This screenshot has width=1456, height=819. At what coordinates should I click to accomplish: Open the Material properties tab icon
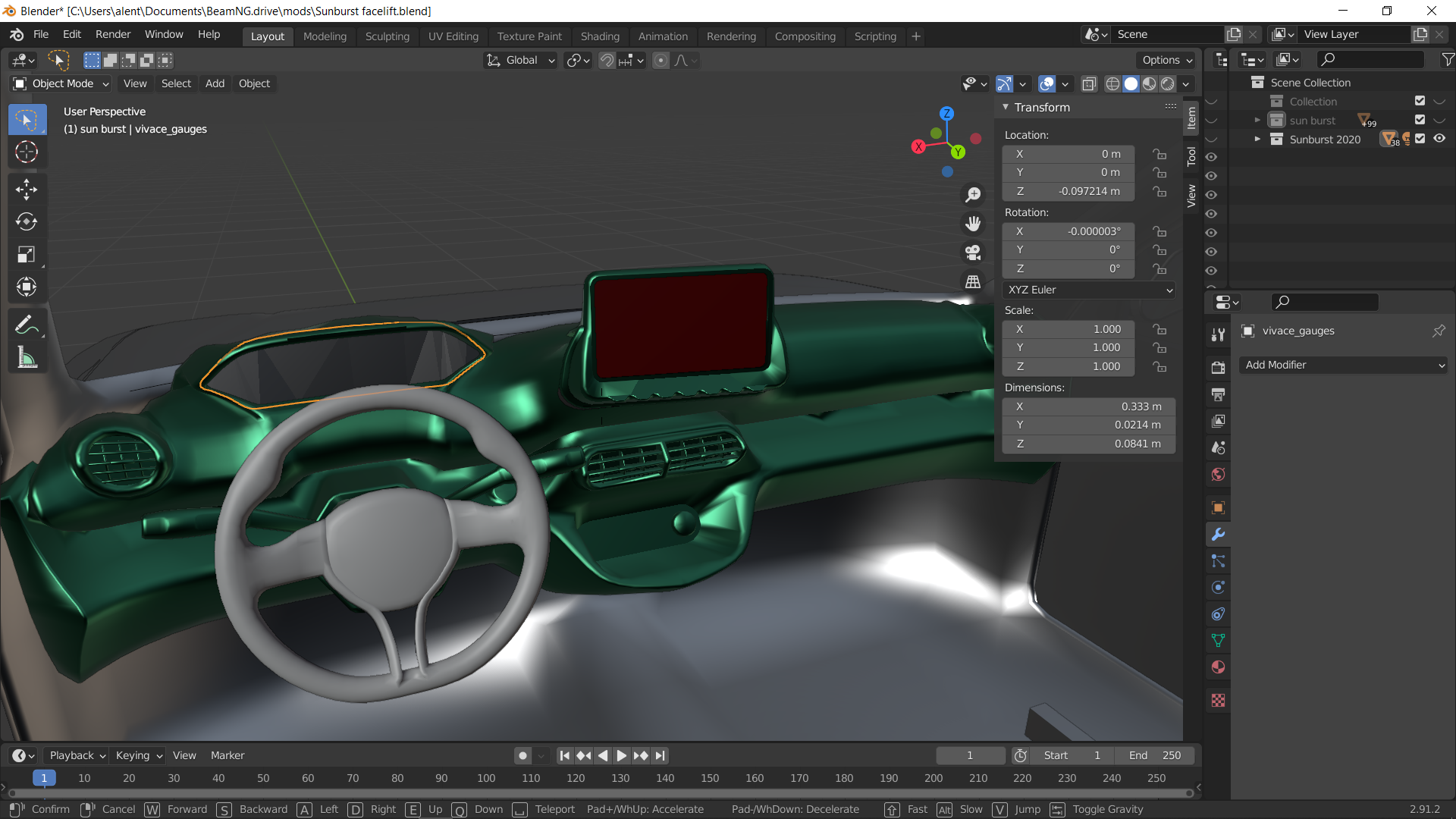point(1218,667)
